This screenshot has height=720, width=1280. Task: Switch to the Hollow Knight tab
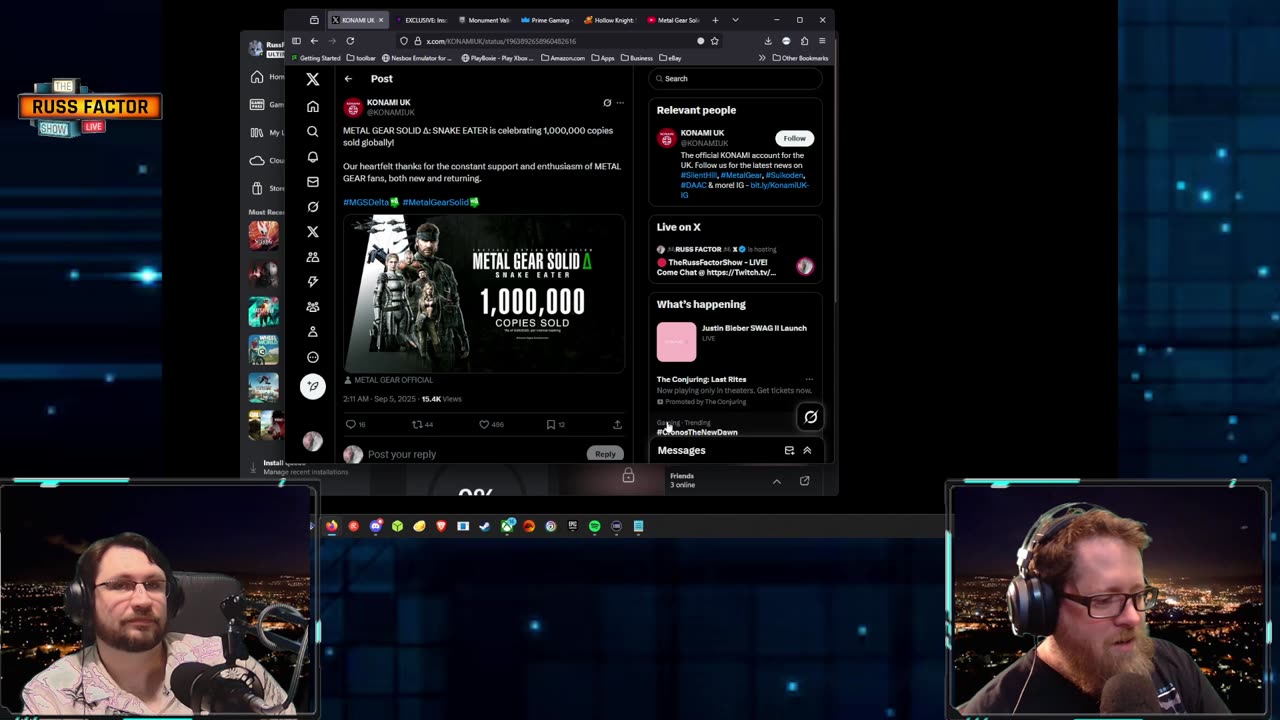(x=610, y=20)
